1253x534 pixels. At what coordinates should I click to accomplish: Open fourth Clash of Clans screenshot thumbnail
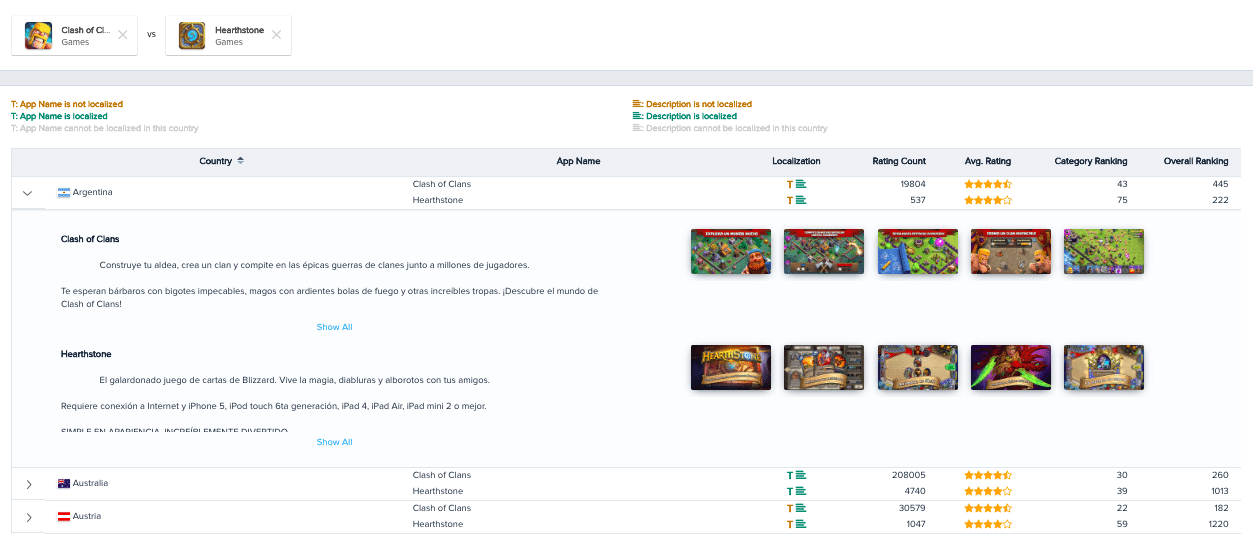(1011, 252)
